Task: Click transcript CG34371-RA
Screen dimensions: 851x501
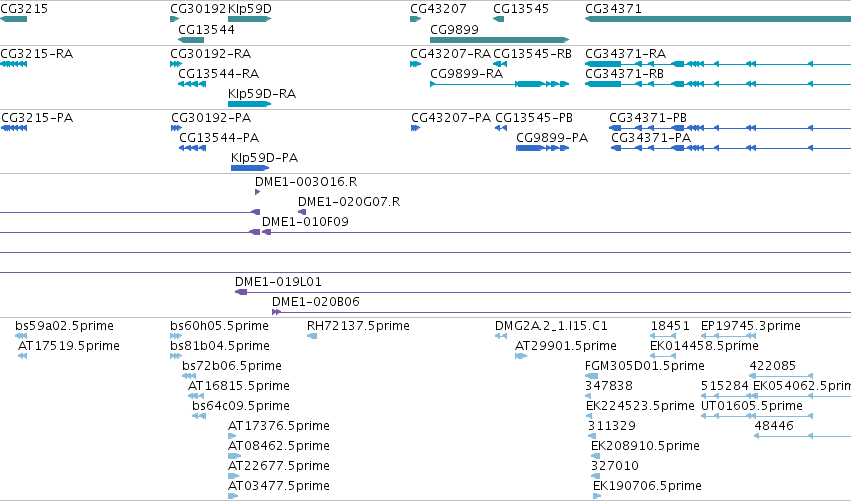Action: [625, 54]
